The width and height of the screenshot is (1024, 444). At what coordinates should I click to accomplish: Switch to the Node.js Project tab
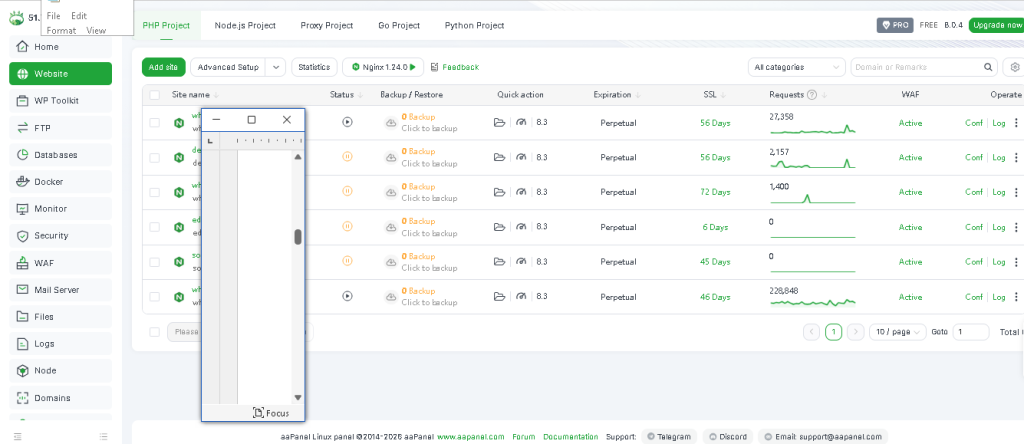245,25
